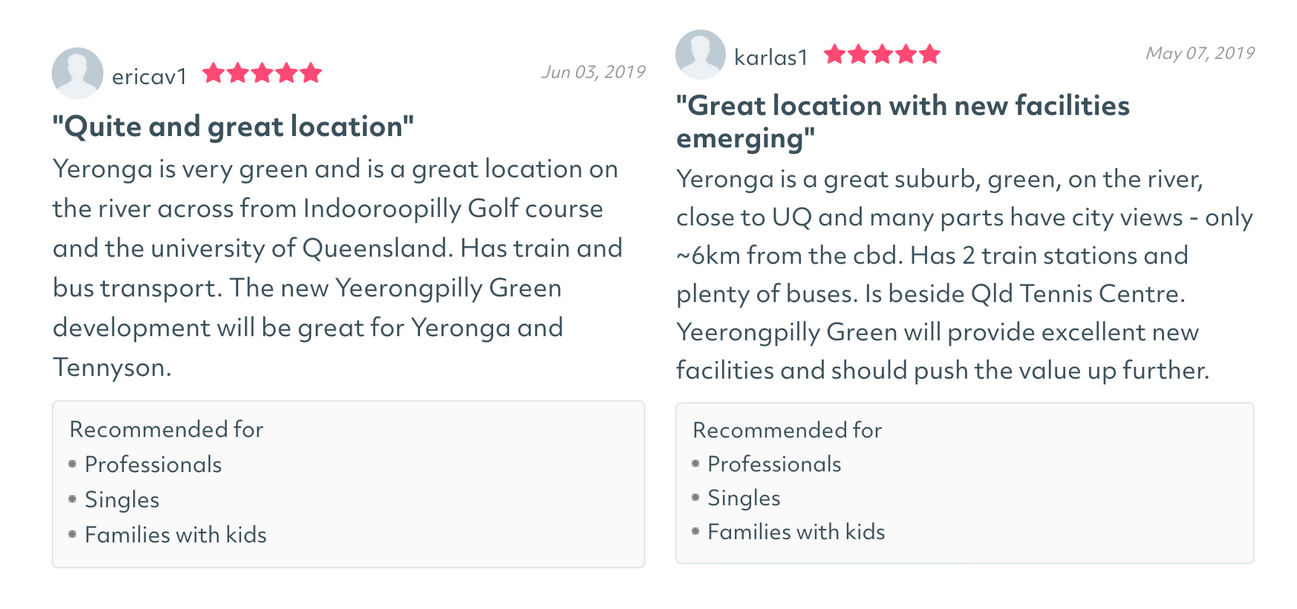Viewport: 1297px width, 609px height.
Task: Click the Jun 03, 2019 review date
Action: tap(593, 72)
